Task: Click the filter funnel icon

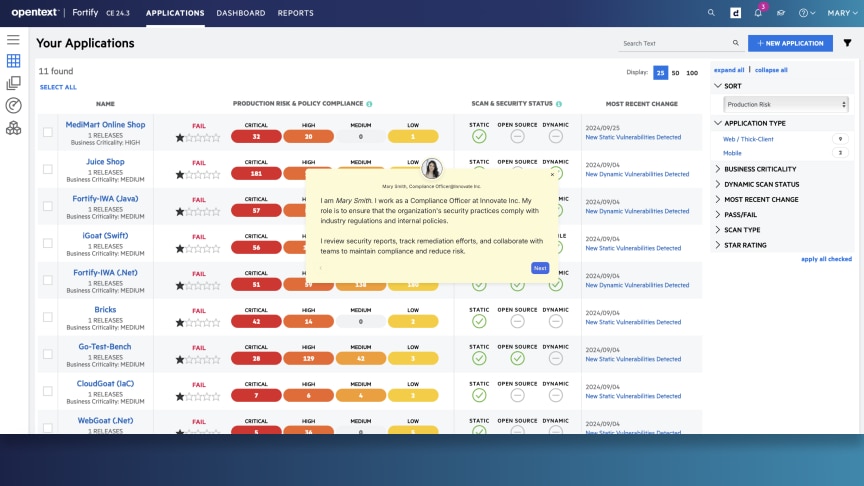Action: point(848,43)
